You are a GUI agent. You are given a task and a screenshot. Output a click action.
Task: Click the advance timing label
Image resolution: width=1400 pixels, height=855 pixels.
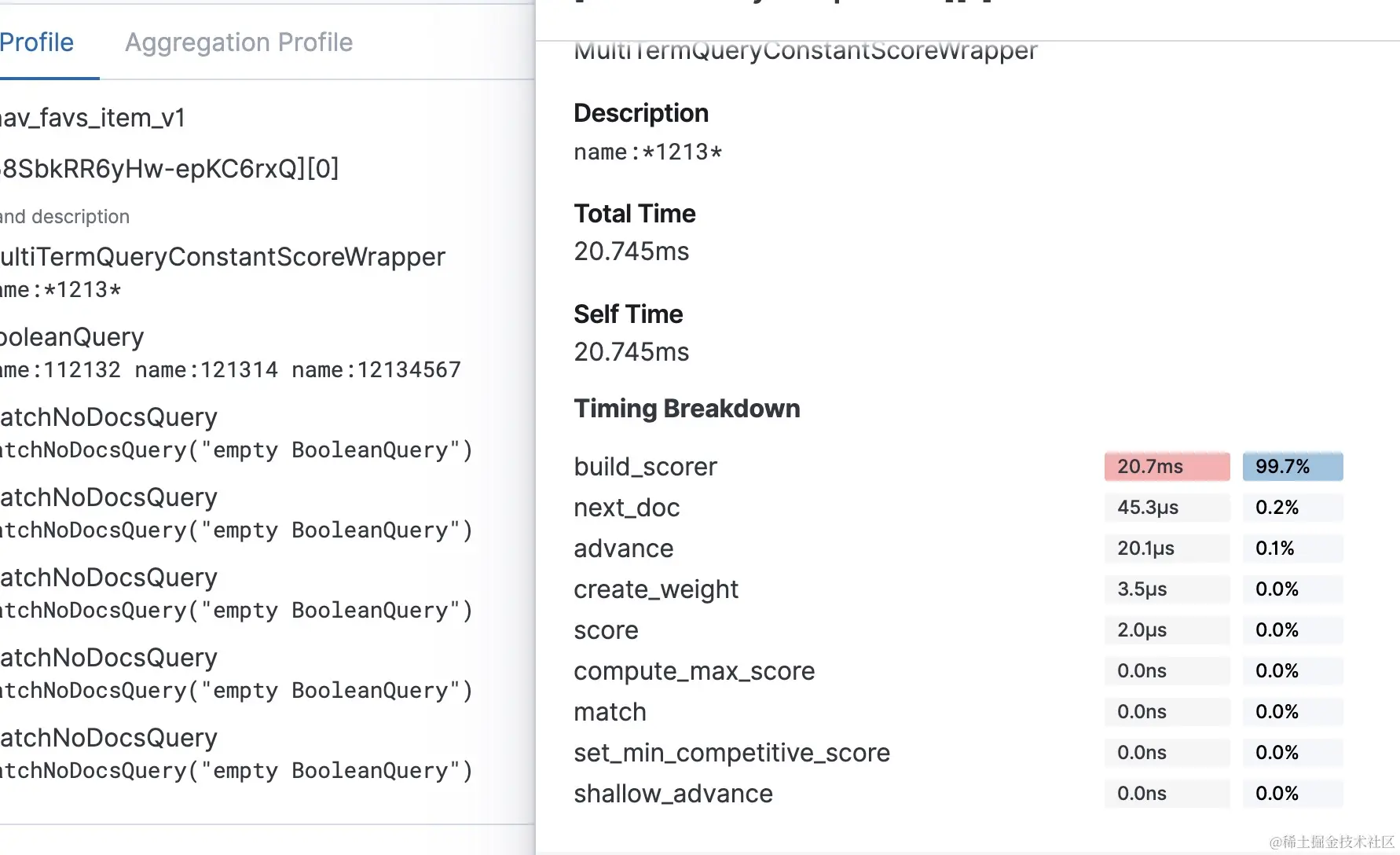[x=624, y=549]
